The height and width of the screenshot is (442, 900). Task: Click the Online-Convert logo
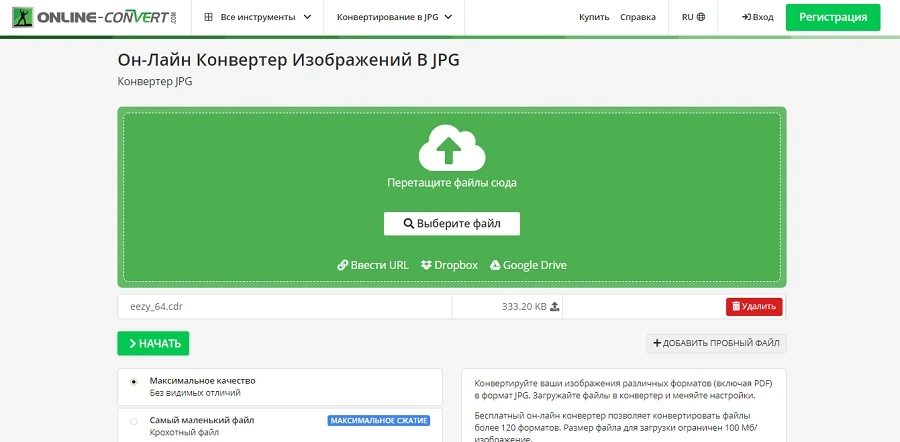coord(95,17)
